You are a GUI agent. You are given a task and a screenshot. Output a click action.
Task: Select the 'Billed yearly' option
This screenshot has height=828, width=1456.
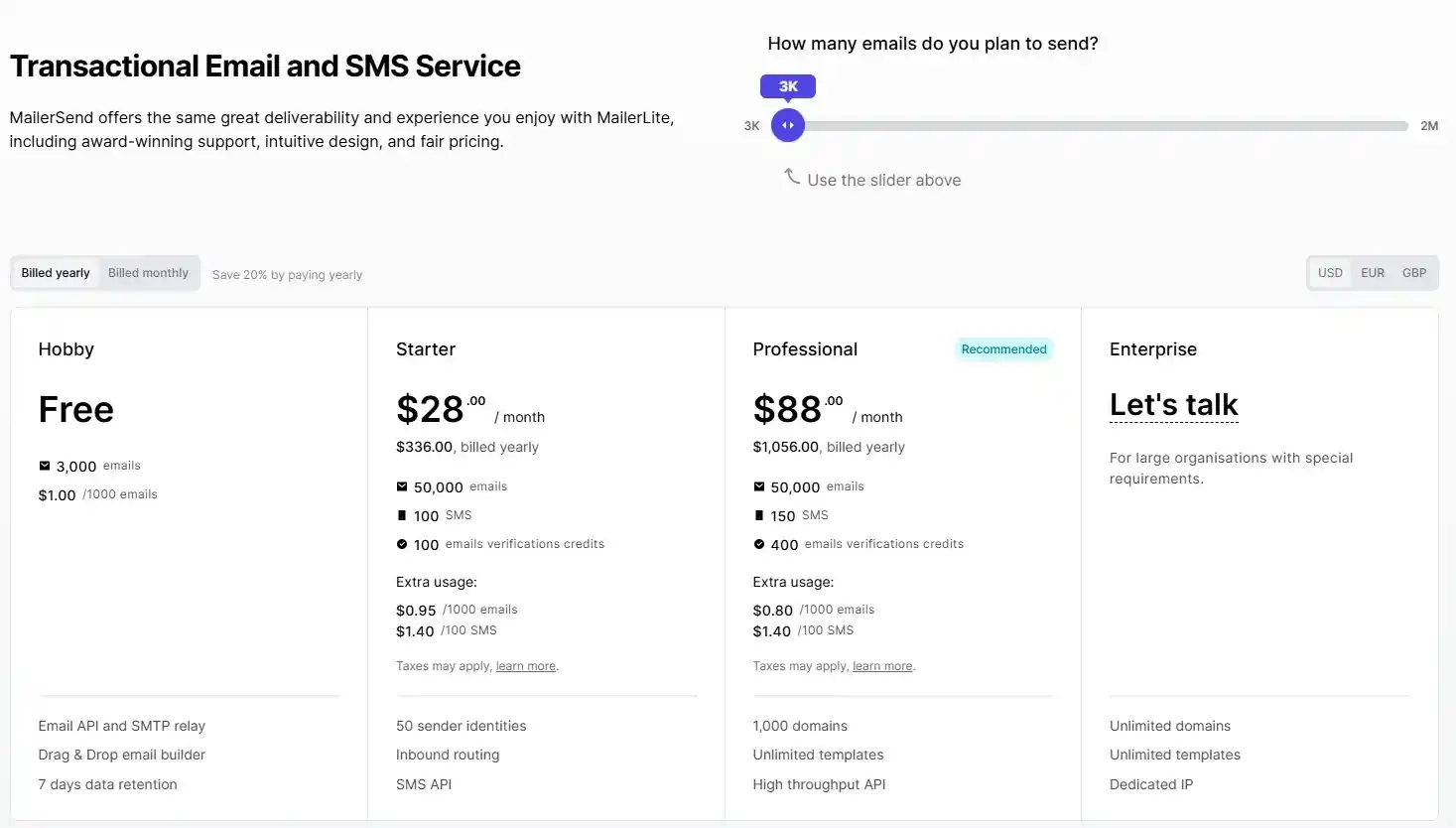[55, 272]
